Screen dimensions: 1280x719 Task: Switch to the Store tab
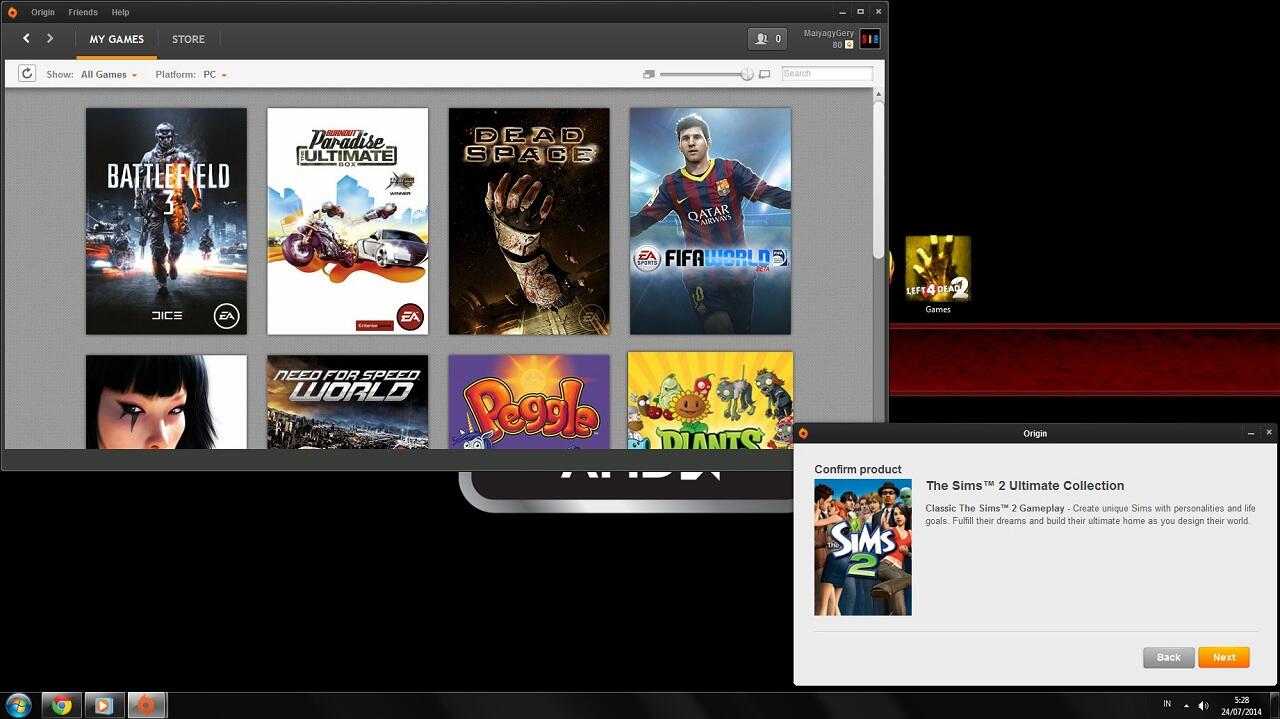click(x=188, y=40)
